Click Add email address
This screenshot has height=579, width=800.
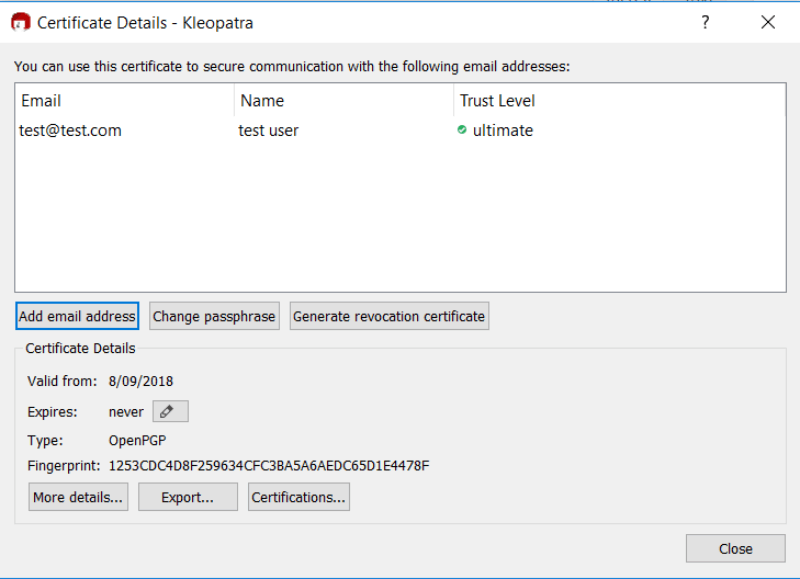pyautogui.click(x=76, y=315)
